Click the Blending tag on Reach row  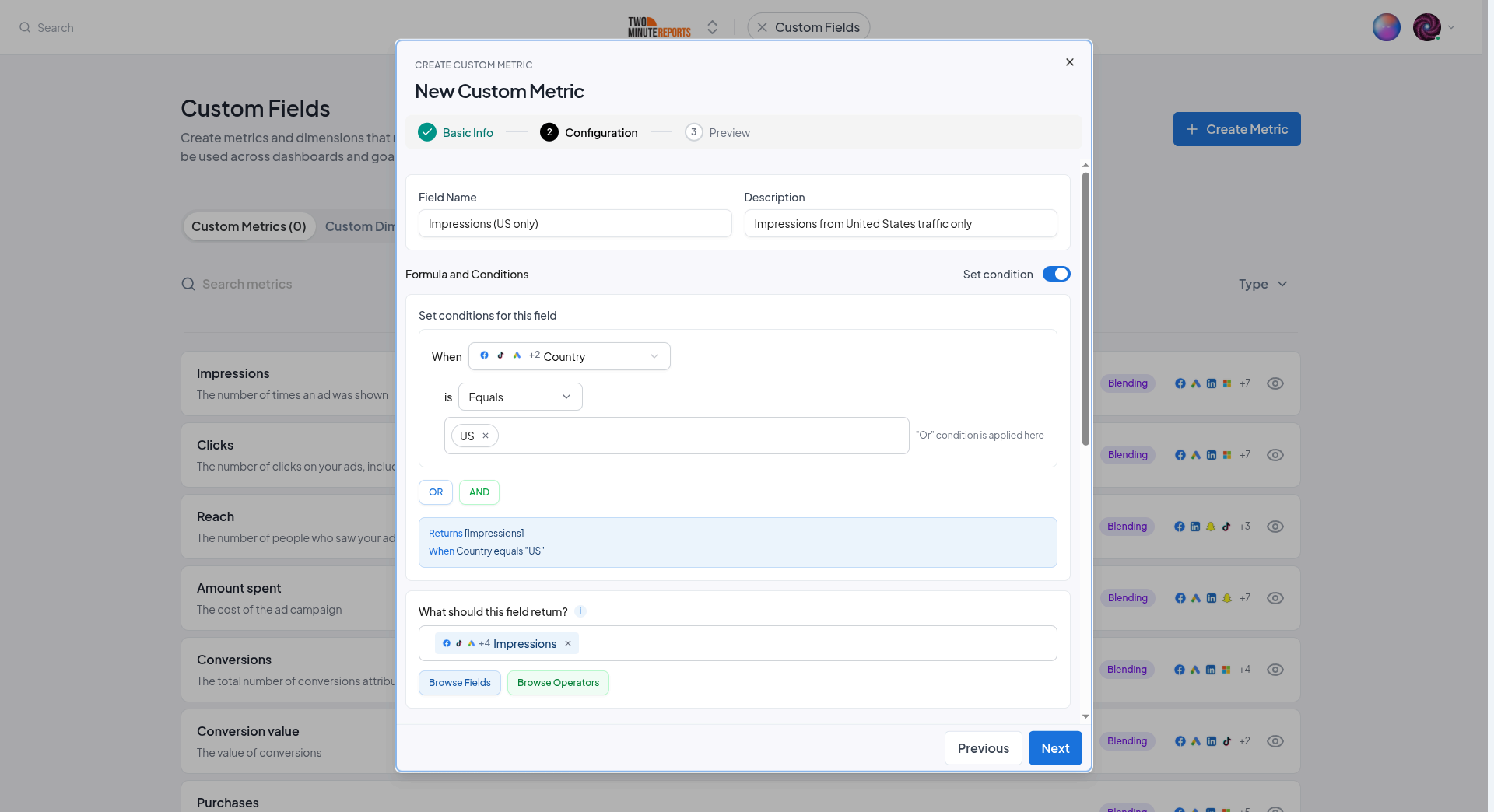click(x=1128, y=527)
